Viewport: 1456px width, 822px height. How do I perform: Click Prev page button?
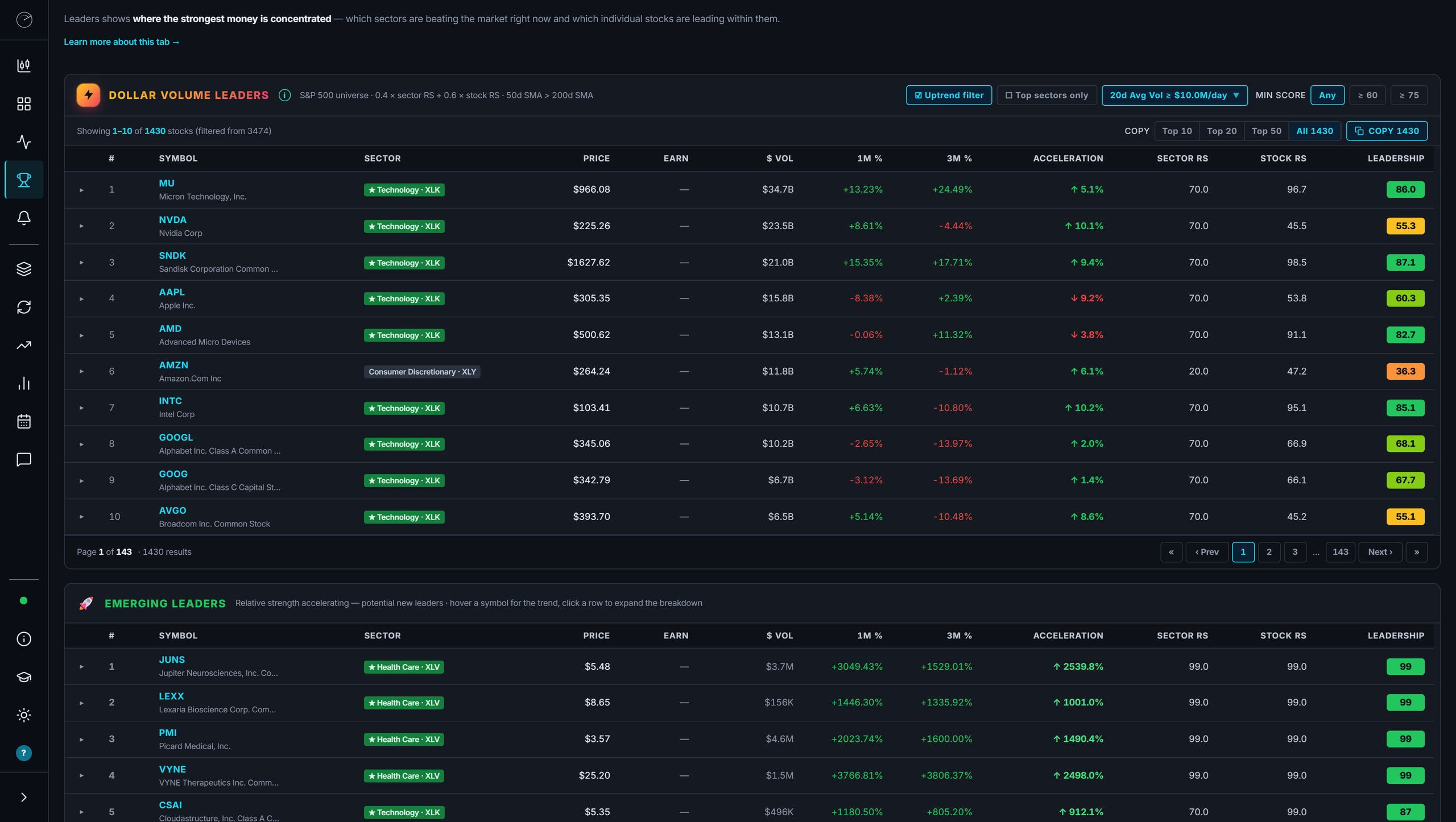click(x=1207, y=552)
